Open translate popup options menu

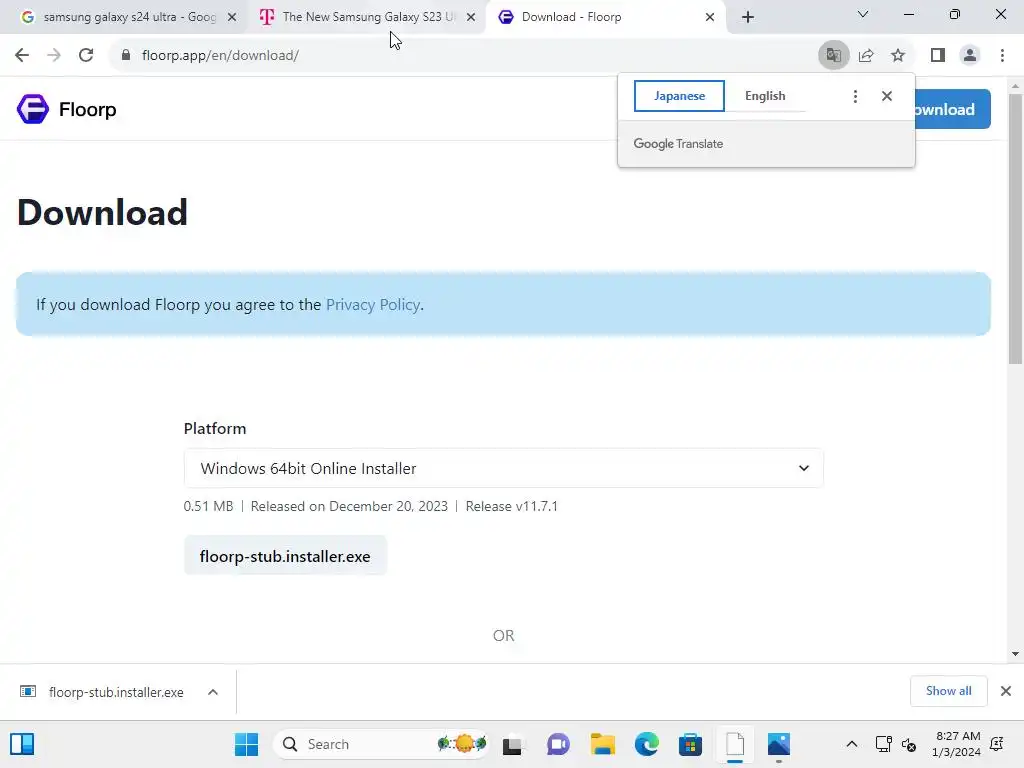click(855, 97)
